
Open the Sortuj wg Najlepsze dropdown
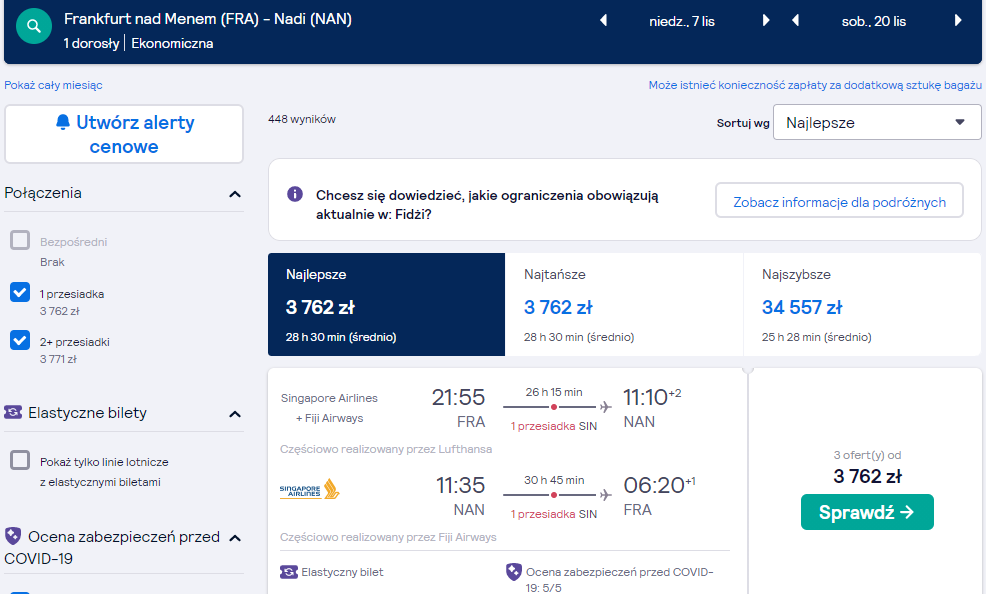point(877,123)
